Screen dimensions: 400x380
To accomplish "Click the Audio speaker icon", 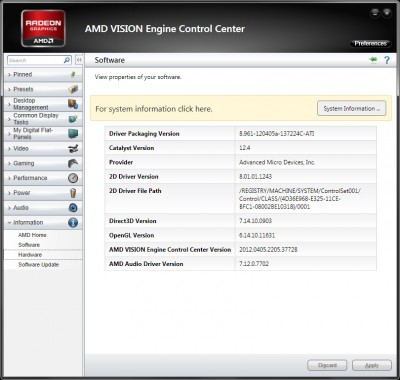I will (x=73, y=208).
